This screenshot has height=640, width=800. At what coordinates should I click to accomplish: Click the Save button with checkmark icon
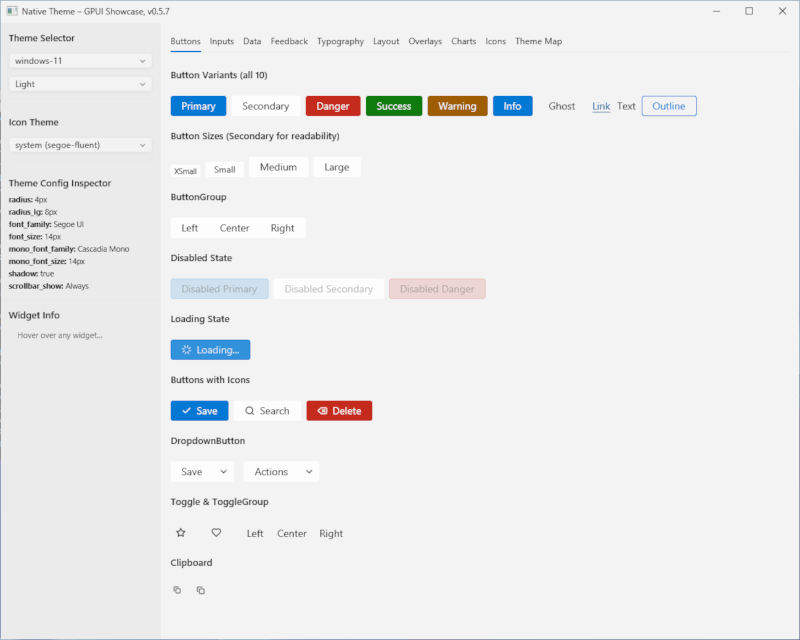tap(199, 411)
